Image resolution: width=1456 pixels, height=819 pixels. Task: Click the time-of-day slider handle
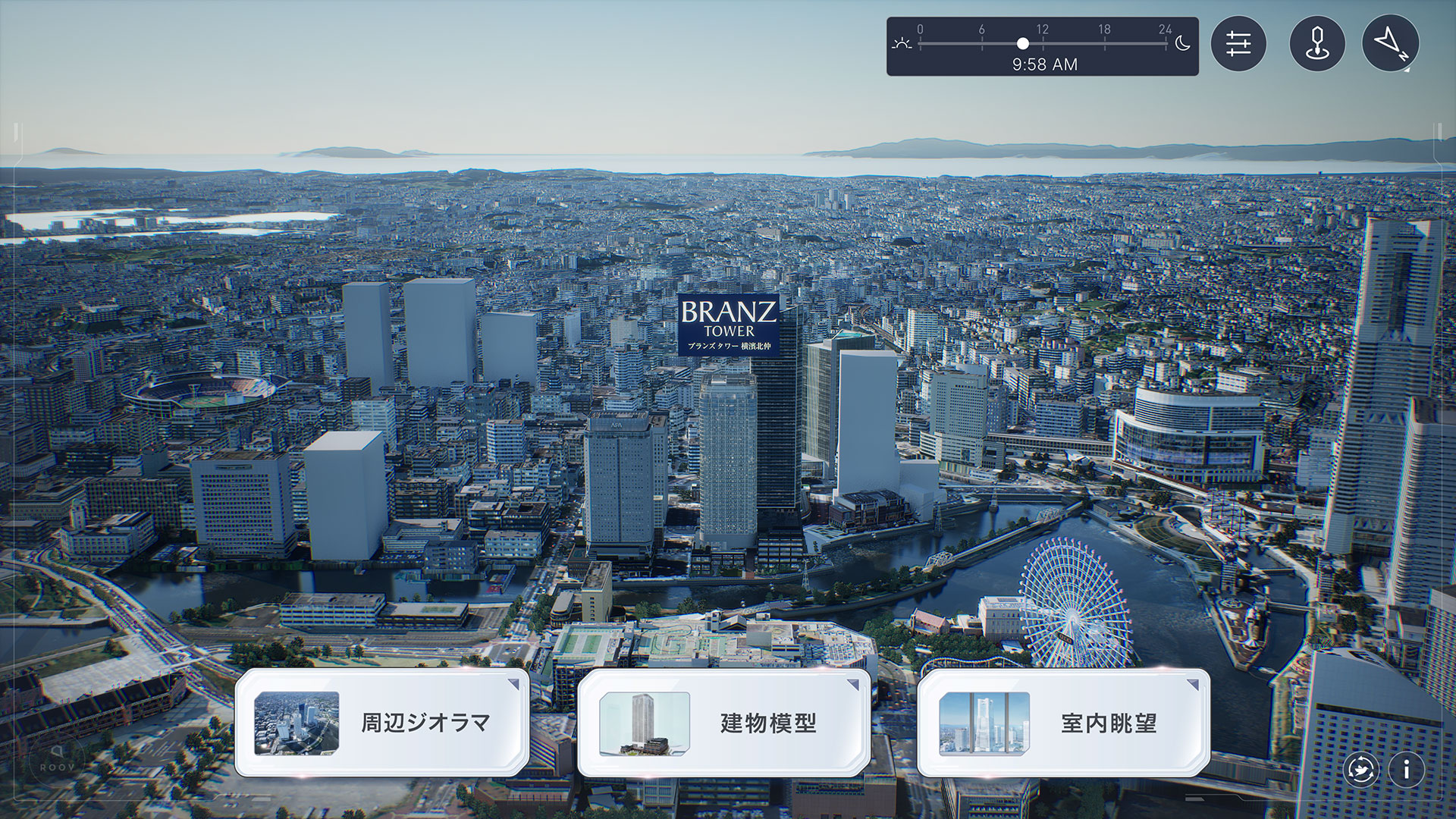pyautogui.click(x=1023, y=44)
